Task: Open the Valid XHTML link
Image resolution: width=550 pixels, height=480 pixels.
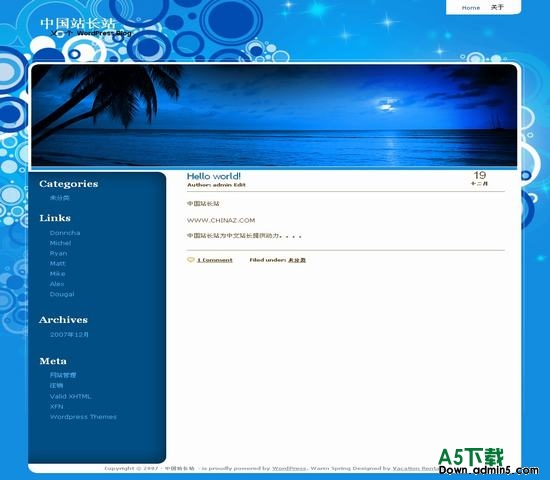Action: pos(71,396)
